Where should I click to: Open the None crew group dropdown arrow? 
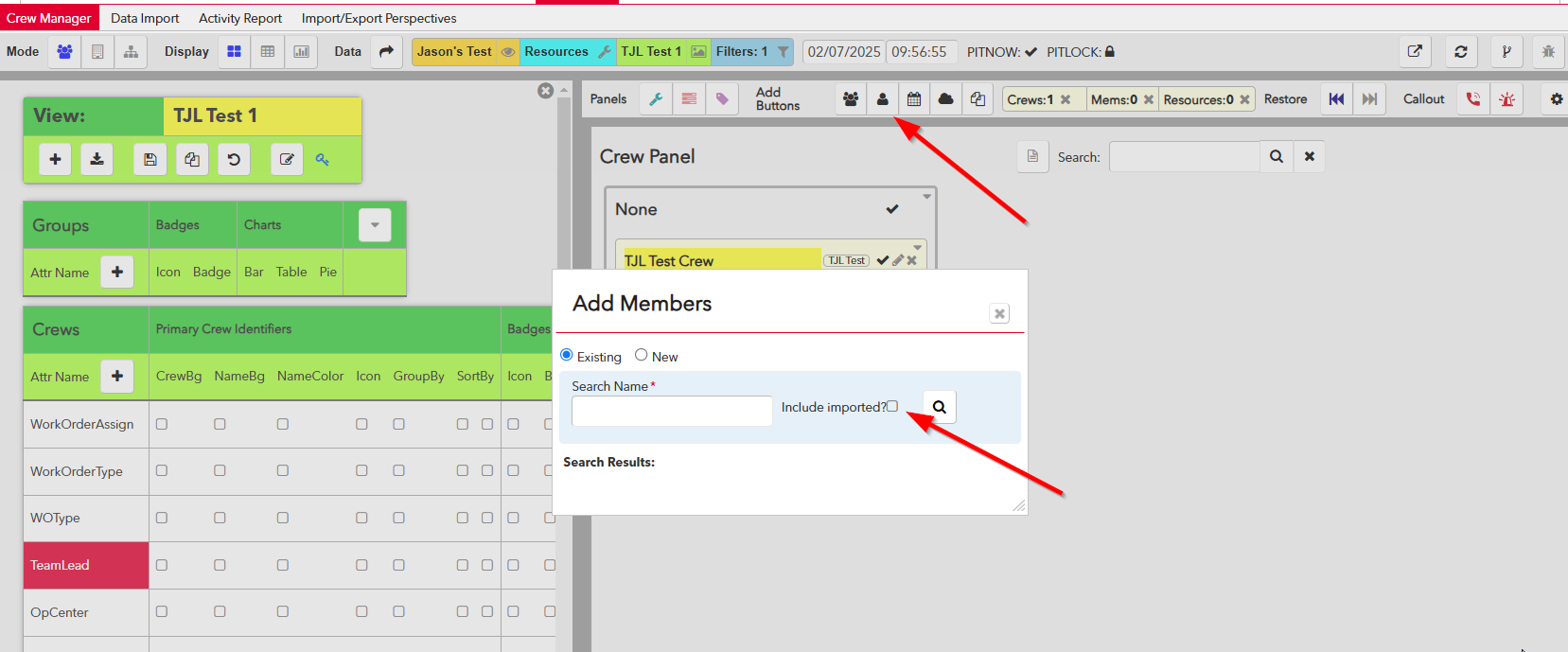[x=926, y=196]
